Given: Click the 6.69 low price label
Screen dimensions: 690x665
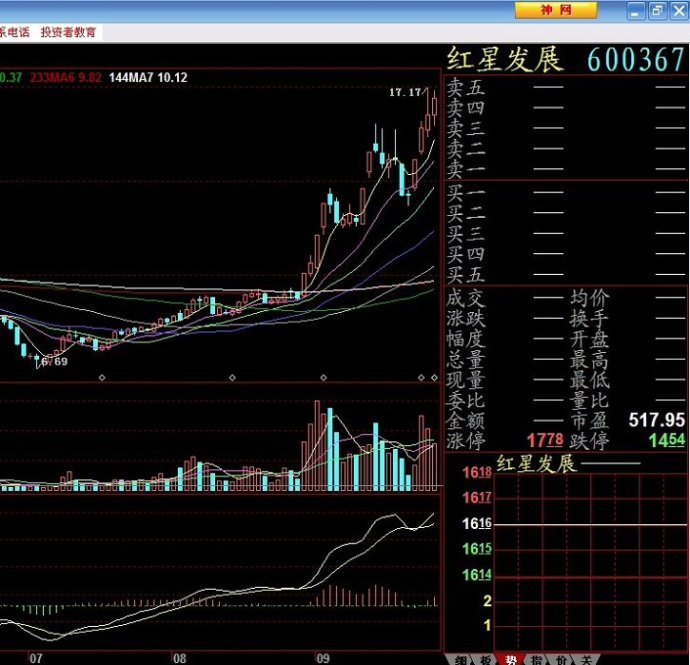Looking at the screenshot, I should 55,362.
